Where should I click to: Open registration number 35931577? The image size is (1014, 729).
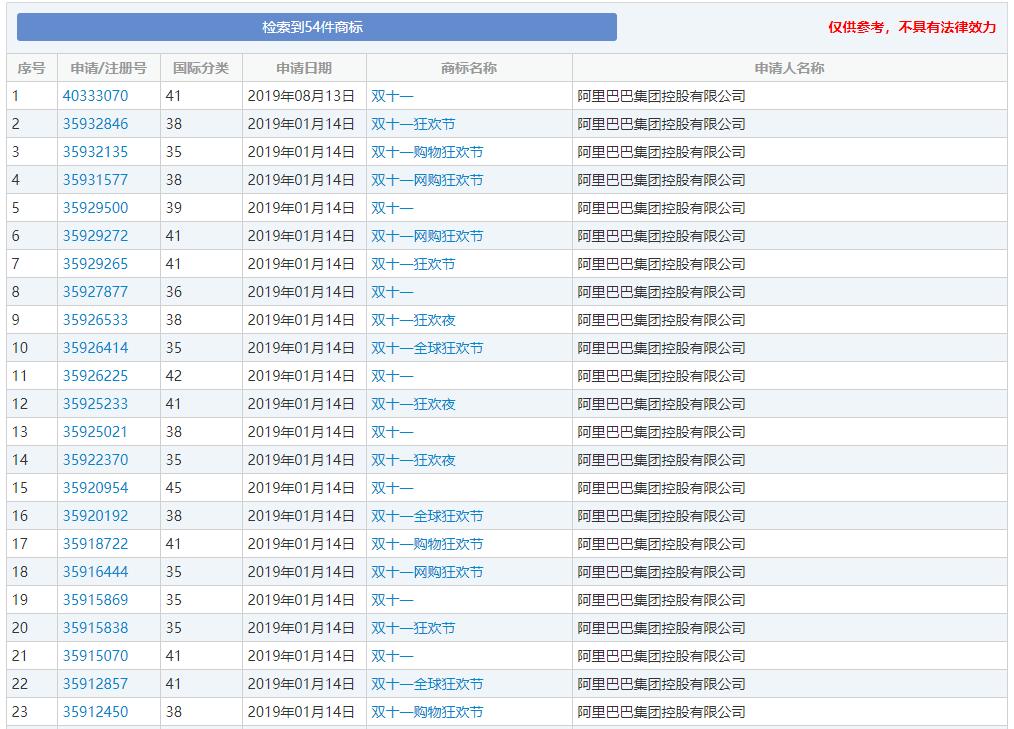pyautogui.click(x=95, y=180)
